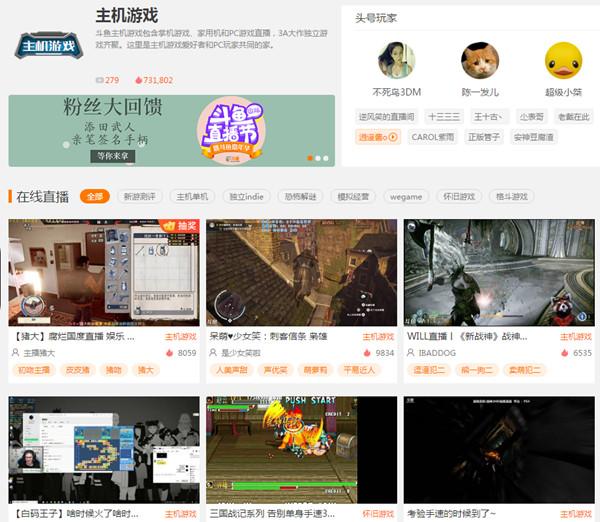Click the highlighted orange streamer tag
The image size is (600, 522).
[x=378, y=137]
